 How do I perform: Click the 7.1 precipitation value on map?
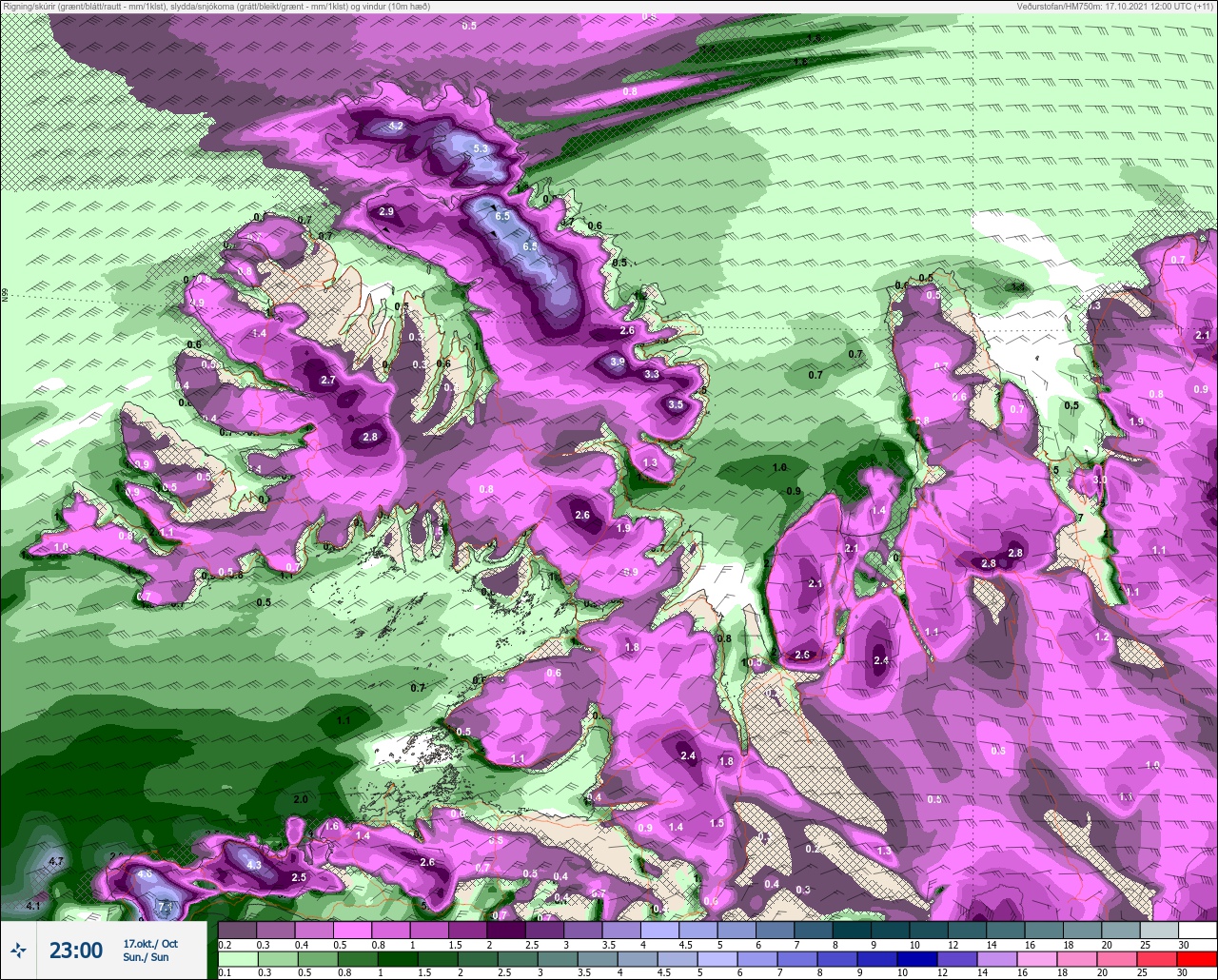[166, 907]
